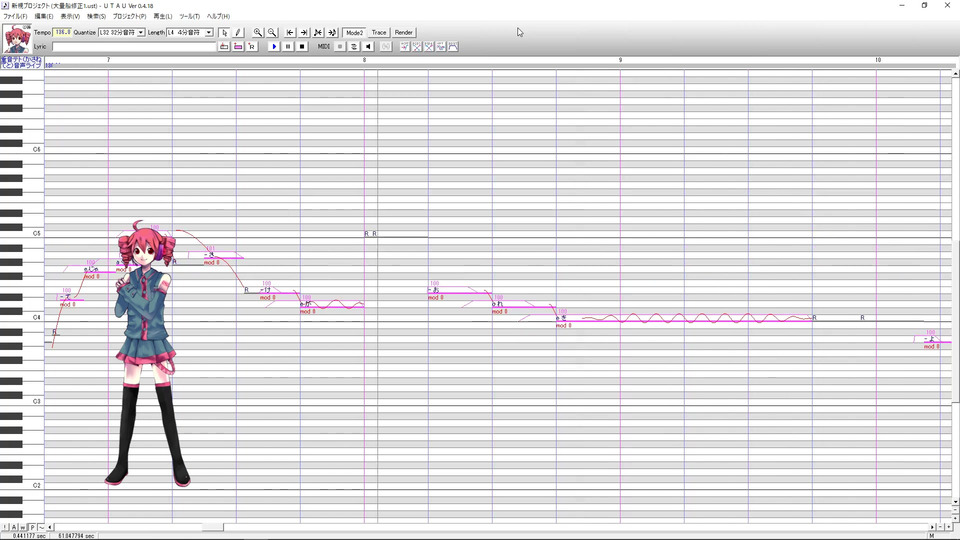Click the horizontal zoom plus button at bottom right
The height and width of the screenshot is (540, 960).
(948, 527)
